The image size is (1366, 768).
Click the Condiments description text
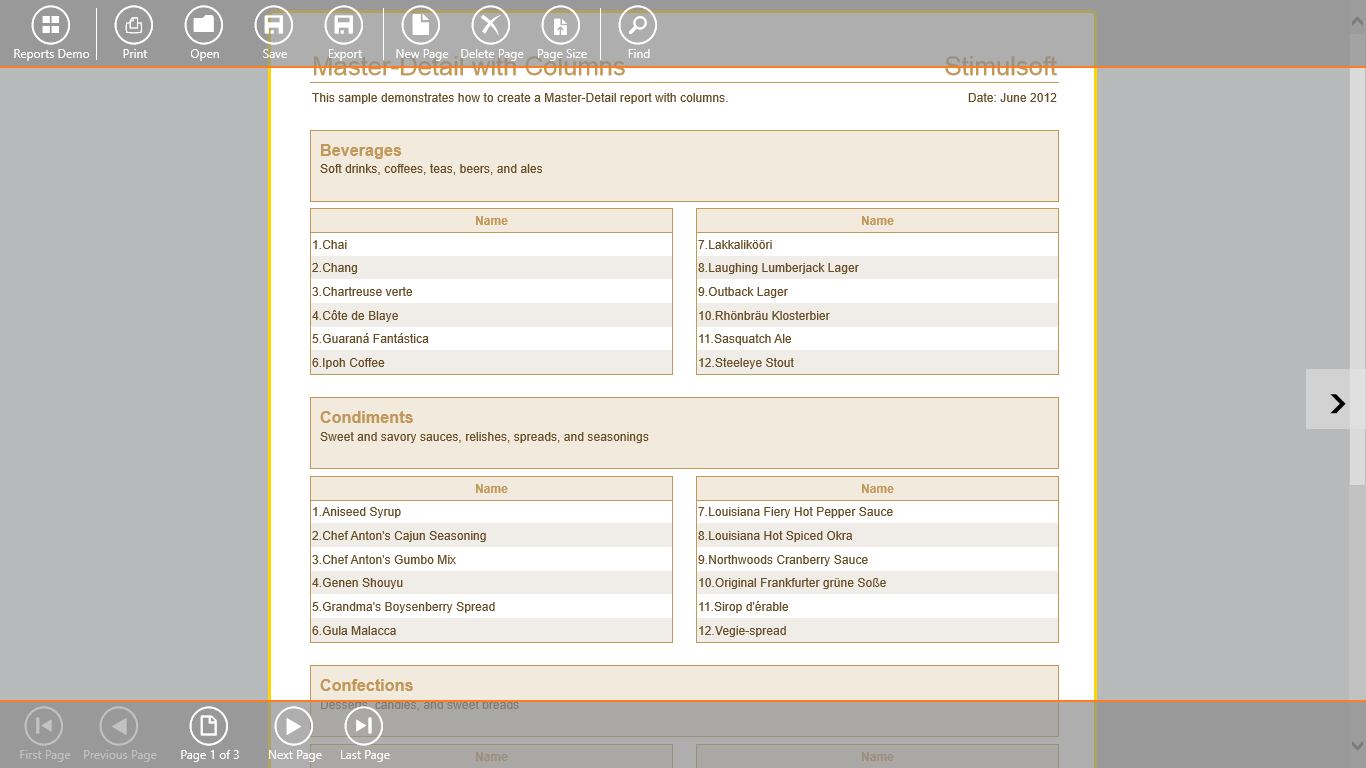point(484,437)
